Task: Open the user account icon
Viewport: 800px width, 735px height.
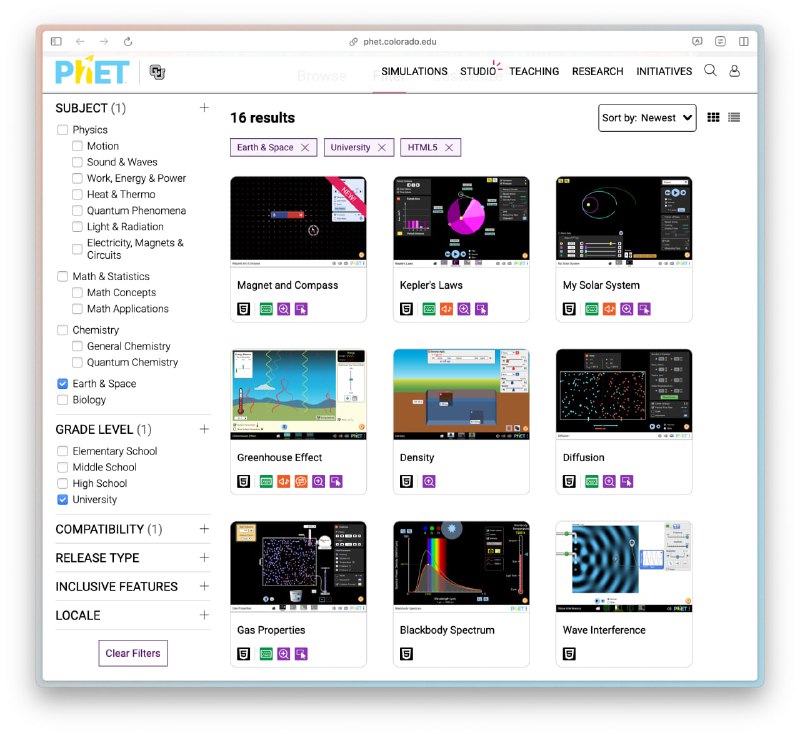Action: (735, 71)
